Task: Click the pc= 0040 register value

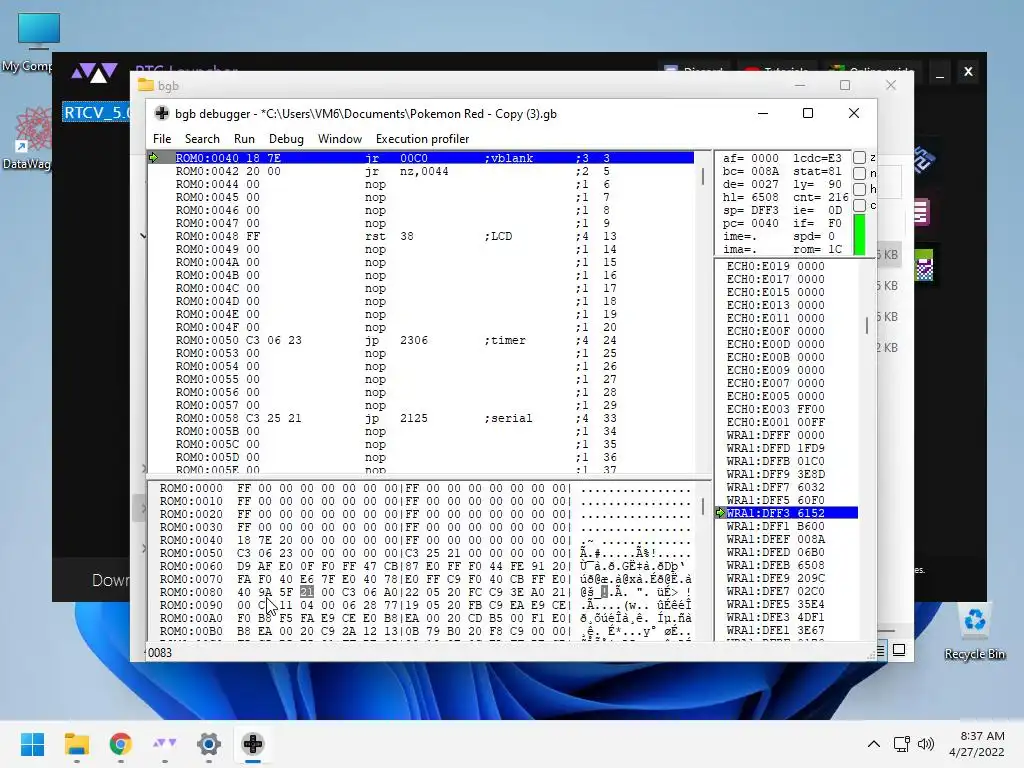Action: [x=751, y=223]
